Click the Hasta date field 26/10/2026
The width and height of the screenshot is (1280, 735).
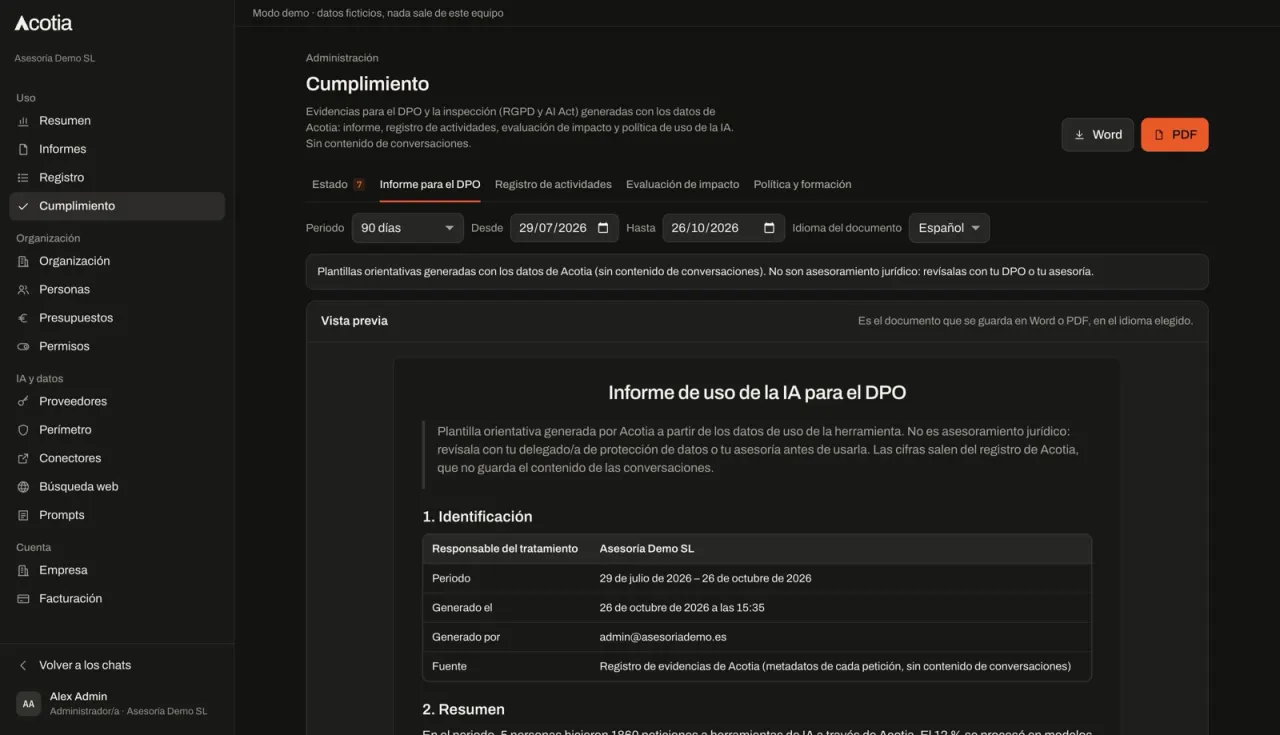tap(724, 228)
